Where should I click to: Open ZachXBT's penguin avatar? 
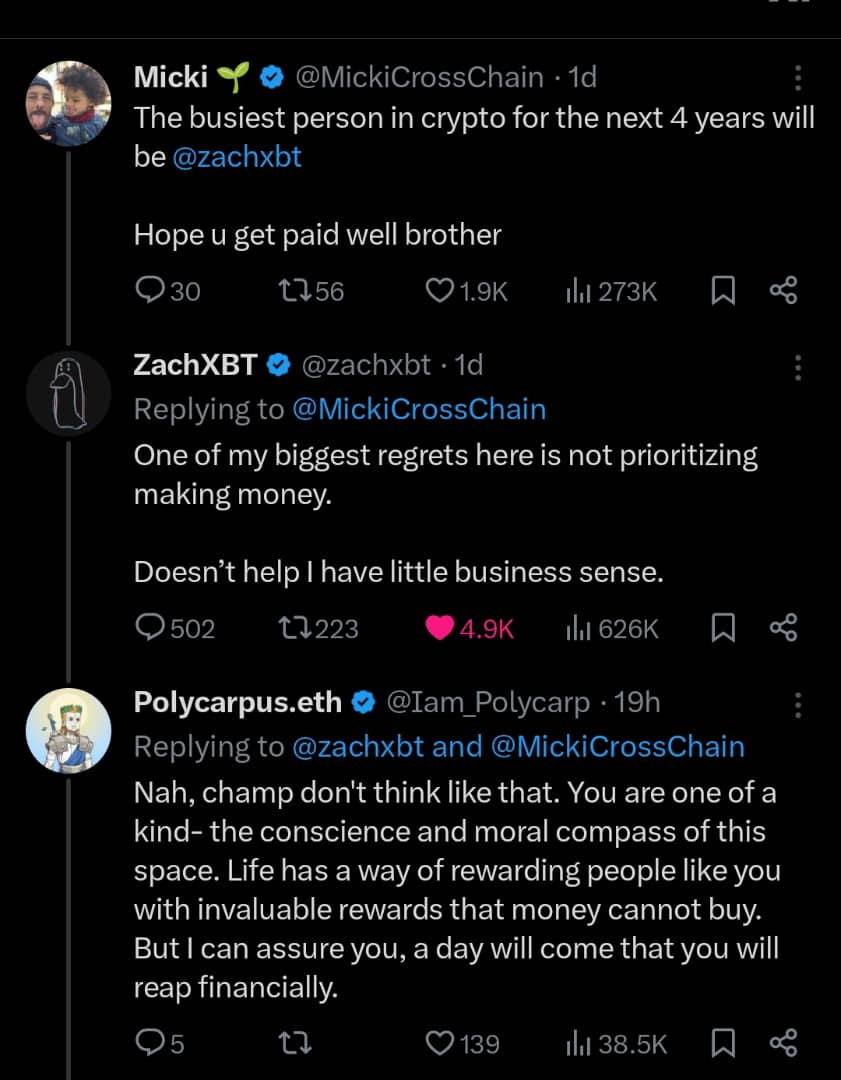coord(68,392)
